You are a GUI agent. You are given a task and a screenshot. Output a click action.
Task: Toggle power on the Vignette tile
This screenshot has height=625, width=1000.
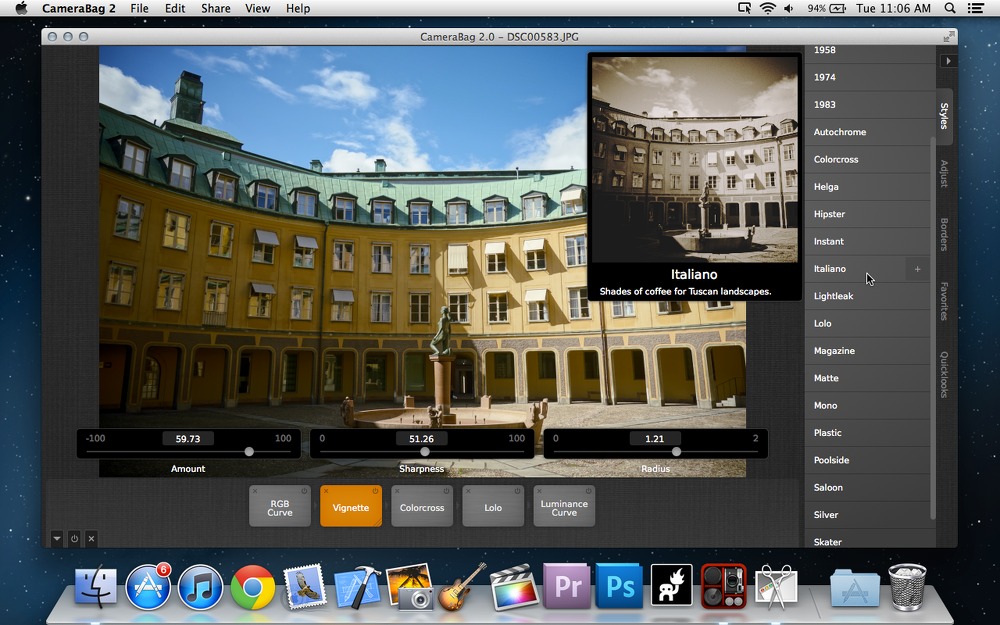pyautogui.click(x=375, y=491)
